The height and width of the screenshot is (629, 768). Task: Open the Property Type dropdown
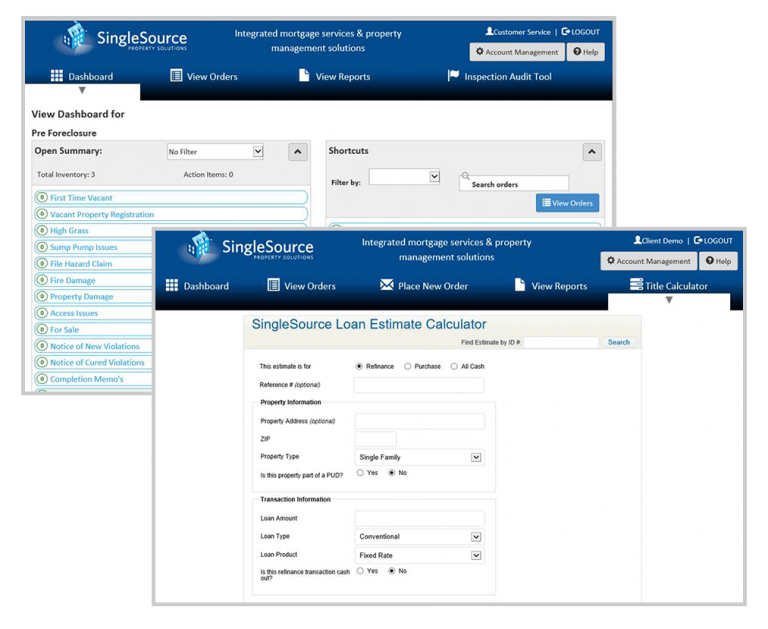[476, 457]
